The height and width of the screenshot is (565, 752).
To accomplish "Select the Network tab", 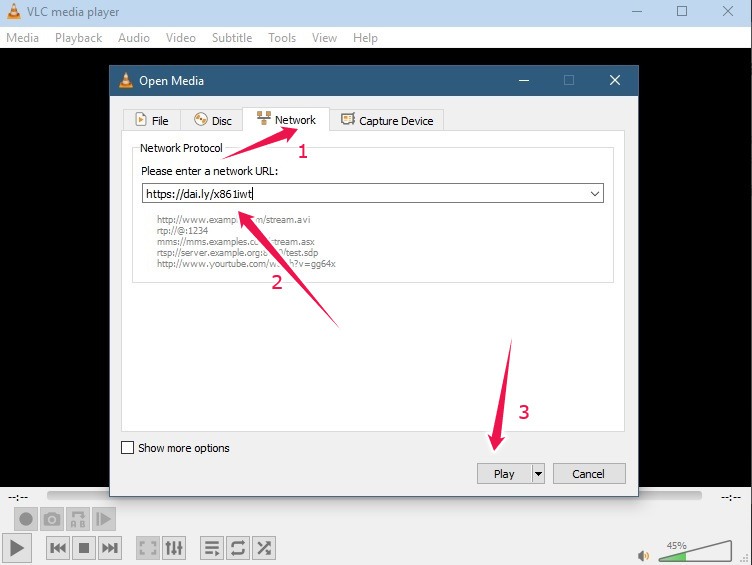I will pyautogui.click(x=286, y=119).
